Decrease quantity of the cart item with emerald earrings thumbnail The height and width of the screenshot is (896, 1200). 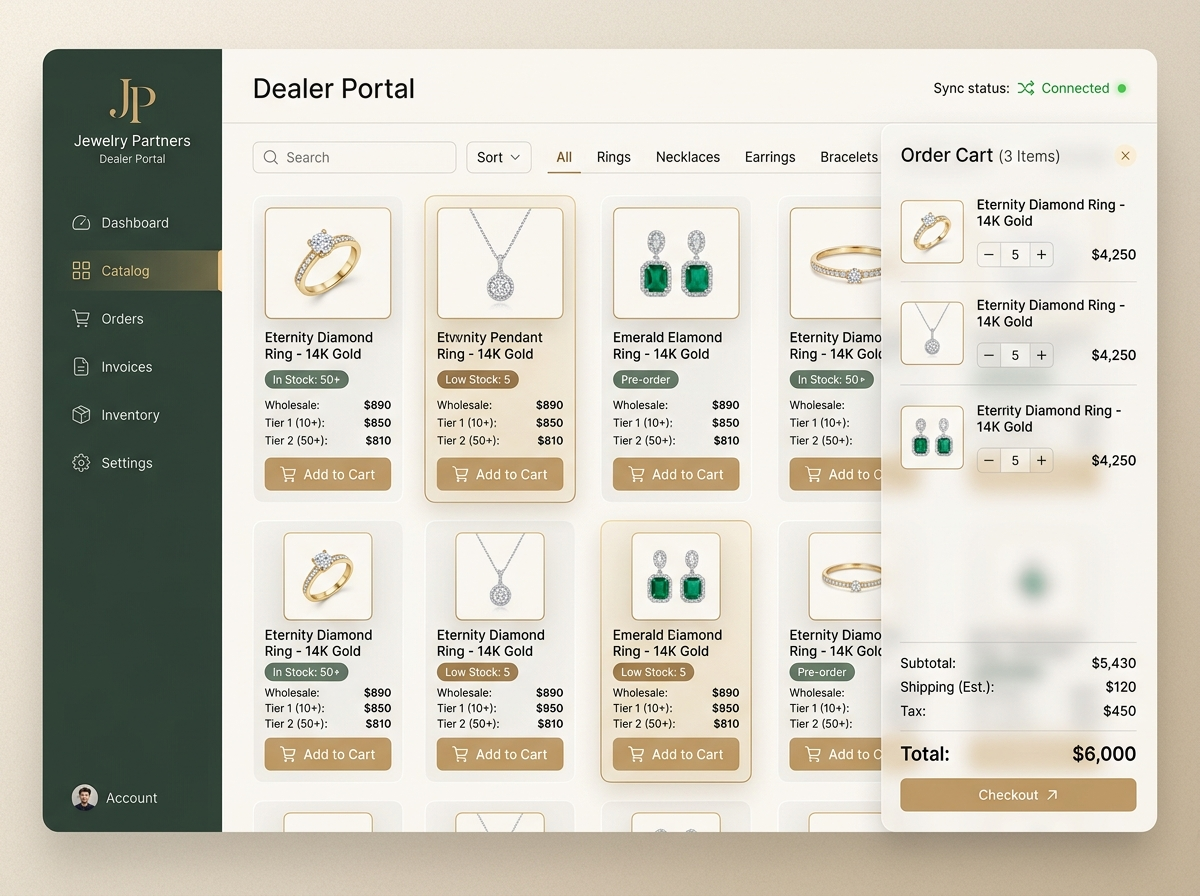990,460
